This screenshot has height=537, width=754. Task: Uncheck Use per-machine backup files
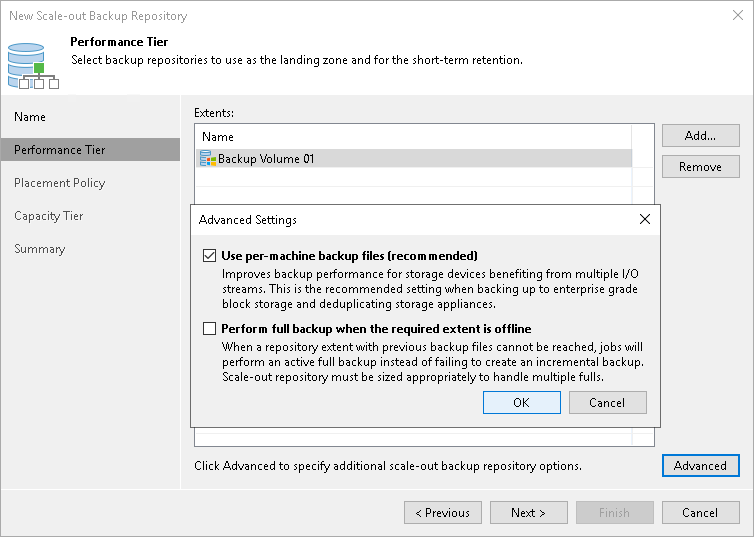[209, 256]
